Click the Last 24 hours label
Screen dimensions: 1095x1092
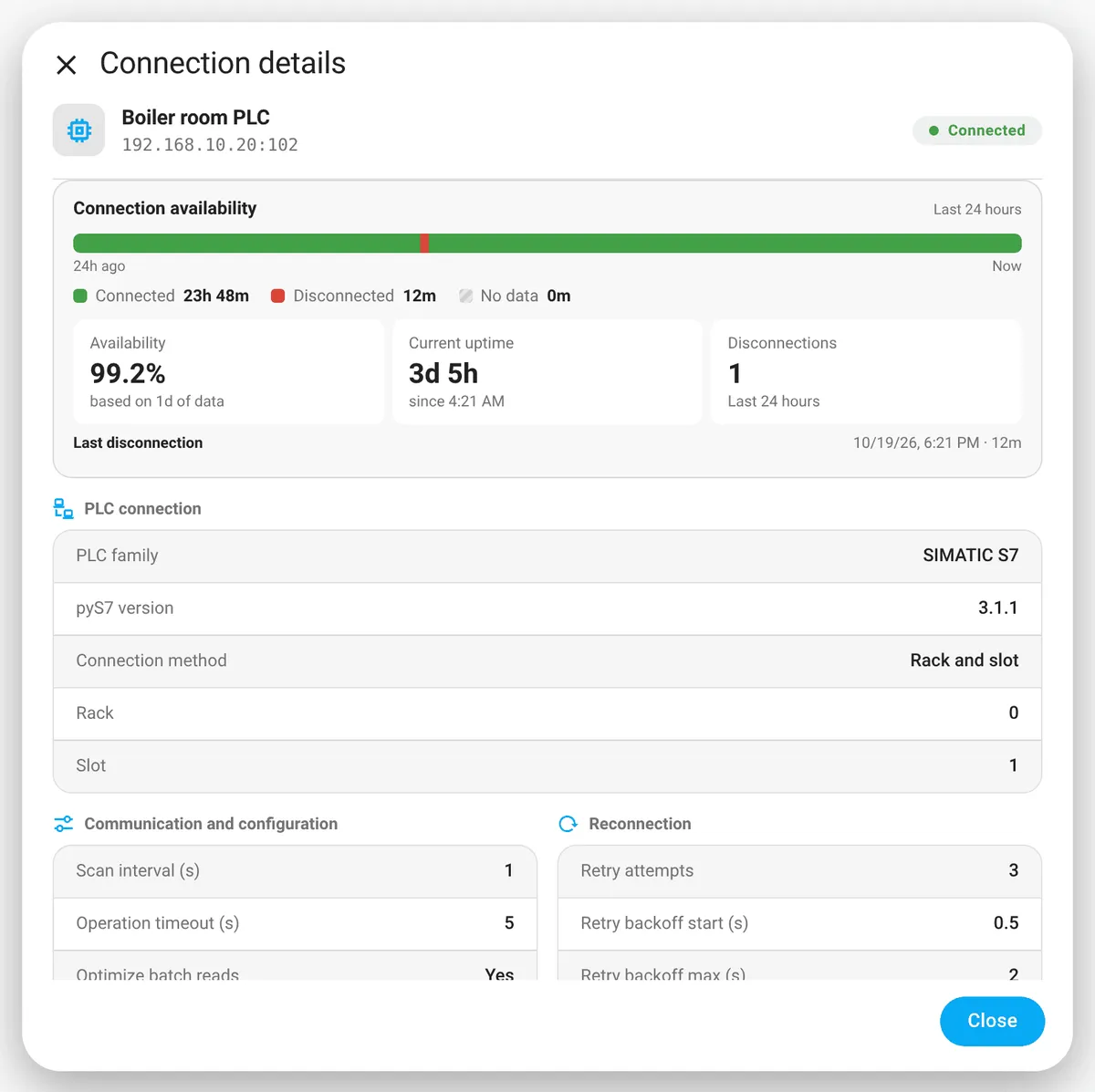[x=976, y=210]
